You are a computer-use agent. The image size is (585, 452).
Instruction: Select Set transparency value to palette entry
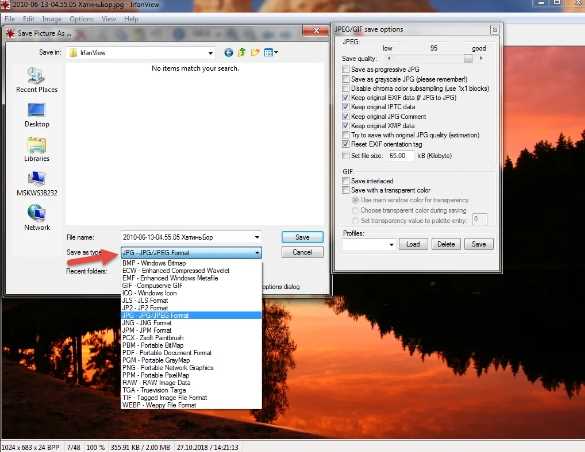[356, 220]
